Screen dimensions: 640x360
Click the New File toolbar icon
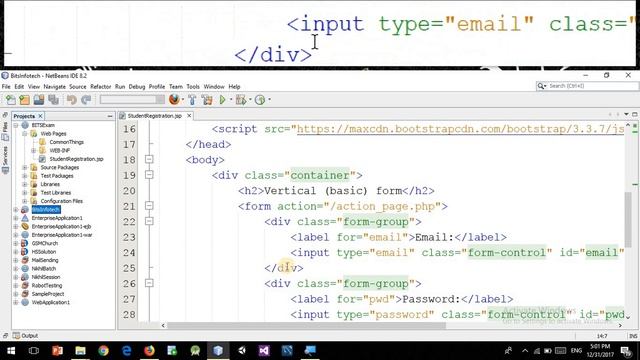coord(10,100)
